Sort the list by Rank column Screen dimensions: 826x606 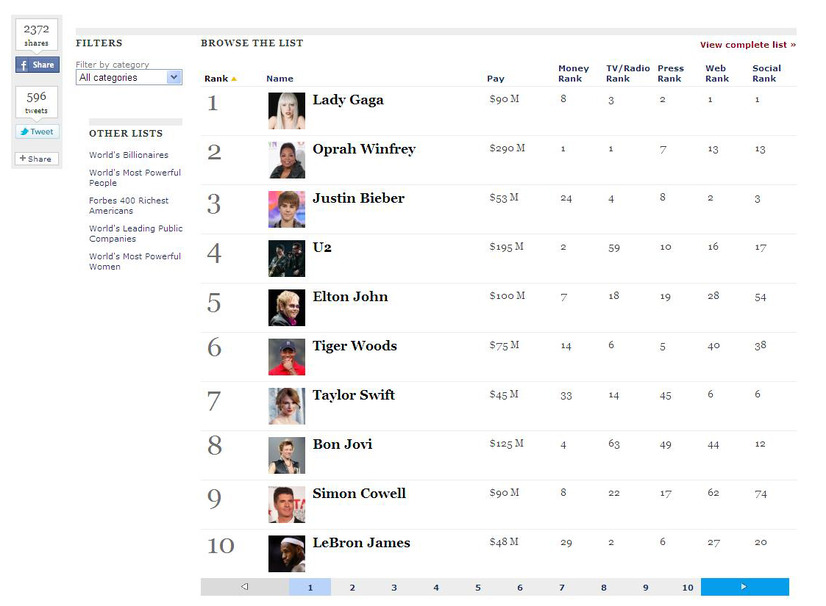point(220,79)
